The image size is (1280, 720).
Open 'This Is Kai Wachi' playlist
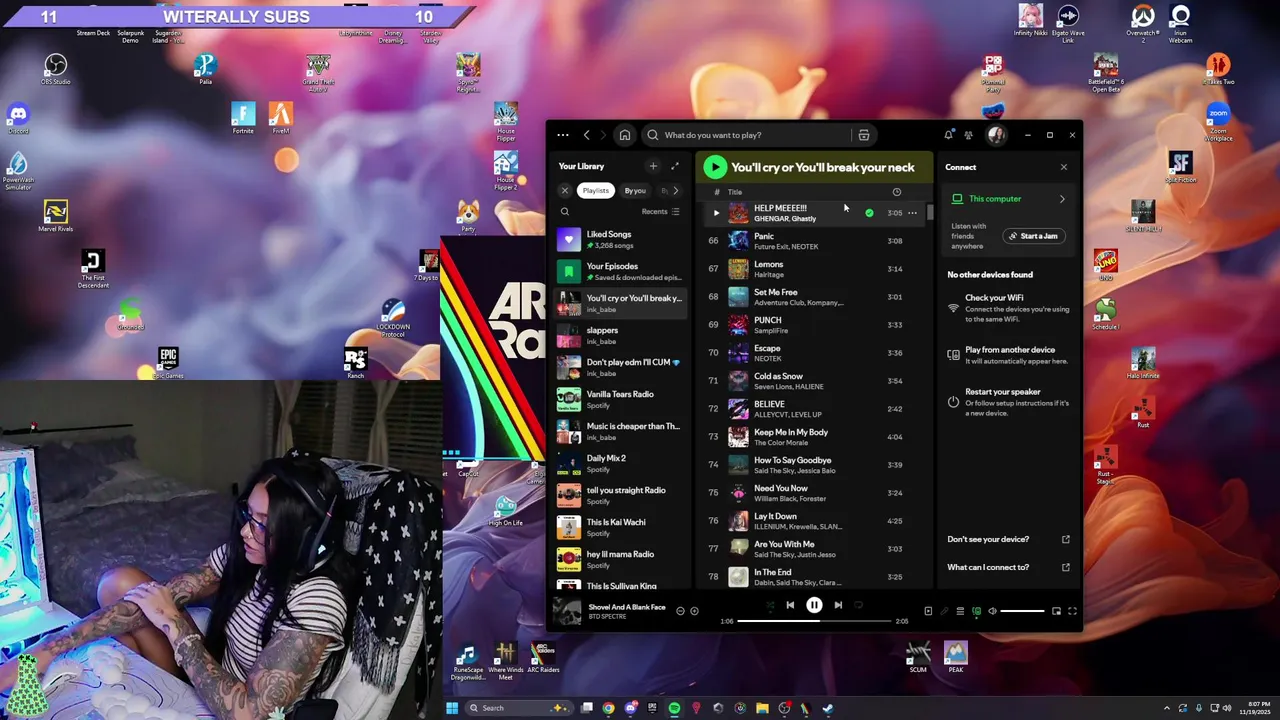620,528
